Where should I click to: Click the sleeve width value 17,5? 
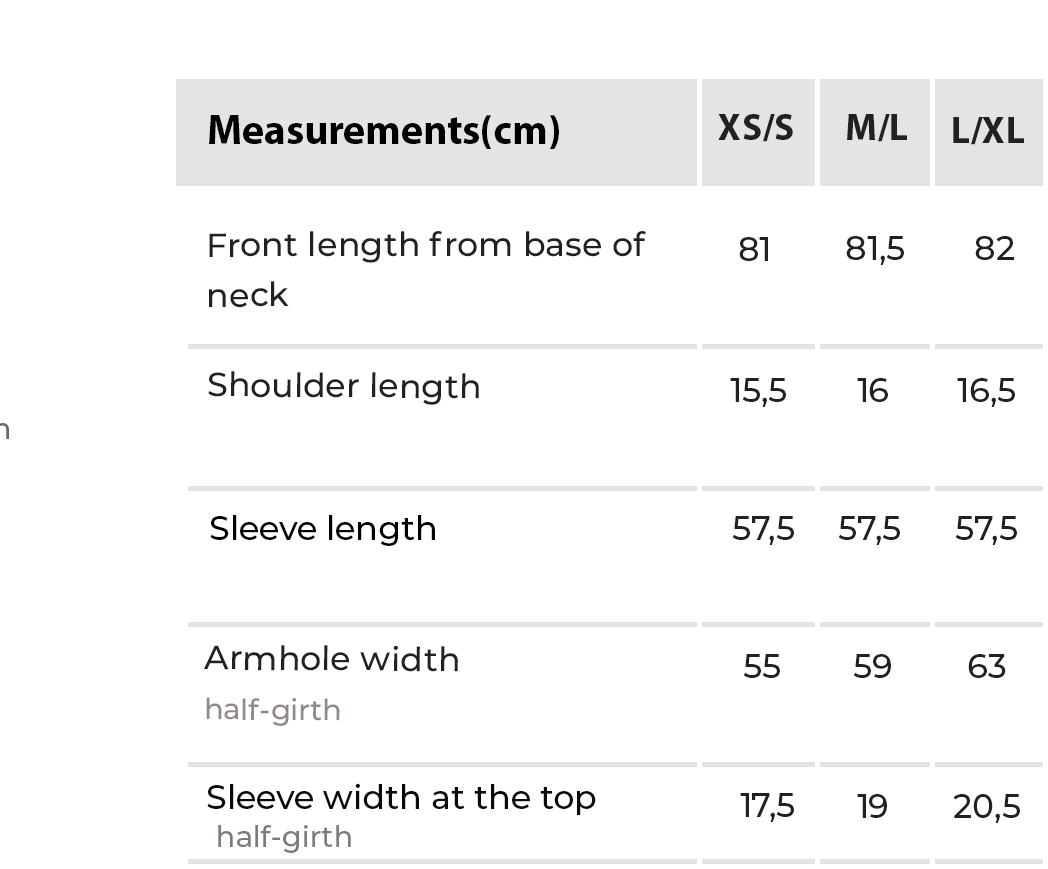tap(767, 806)
